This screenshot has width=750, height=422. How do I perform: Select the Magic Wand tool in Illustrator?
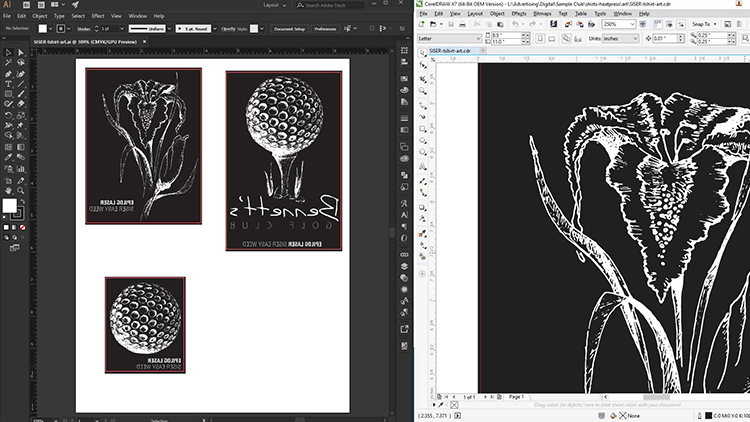coord(8,63)
